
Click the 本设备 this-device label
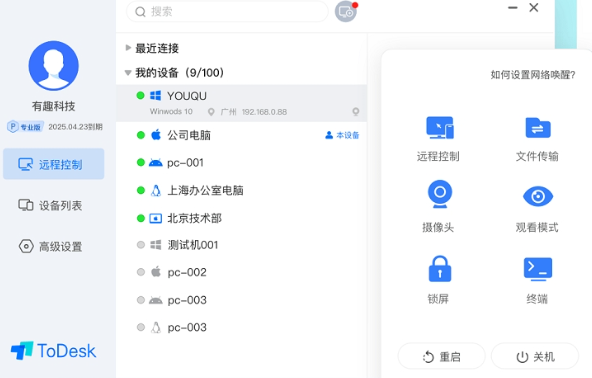point(342,135)
